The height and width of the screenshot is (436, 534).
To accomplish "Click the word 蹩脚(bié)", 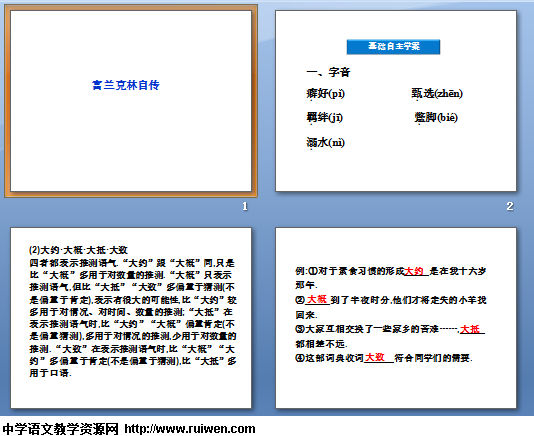I will tap(436, 118).
